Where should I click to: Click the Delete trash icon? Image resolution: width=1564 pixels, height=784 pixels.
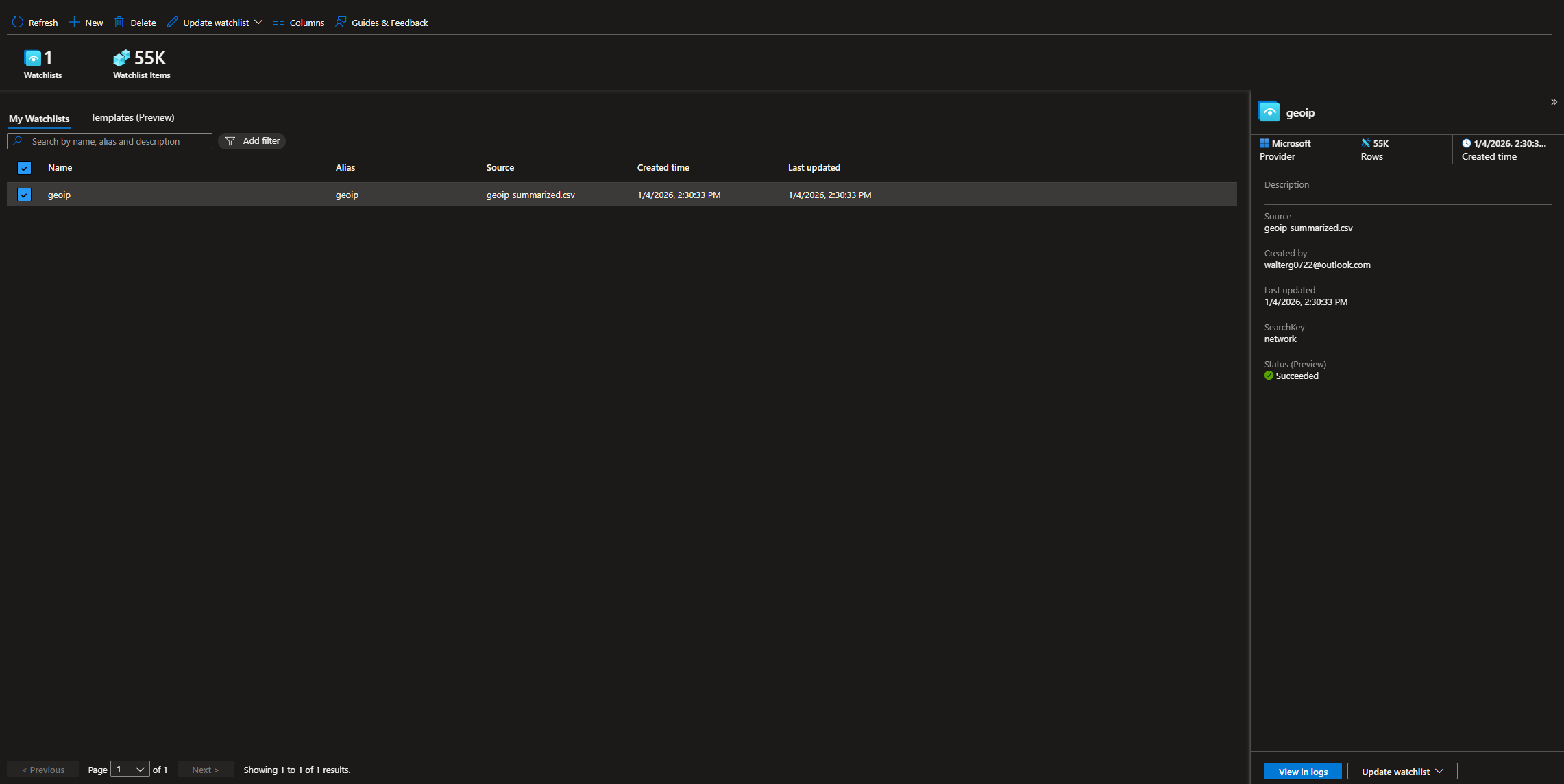119,23
